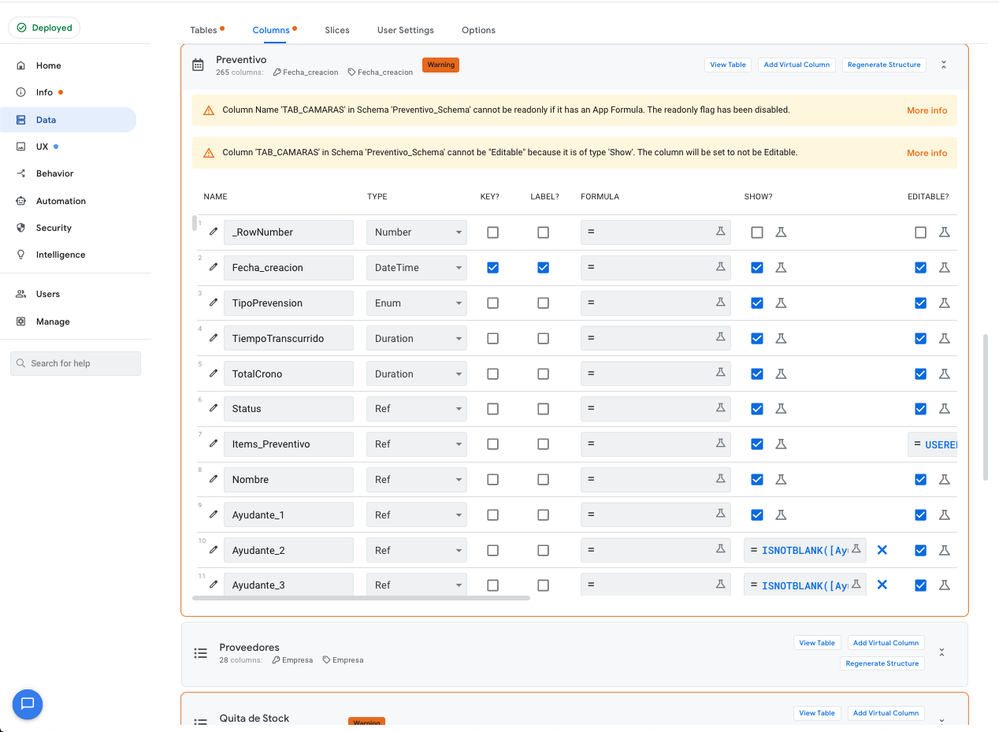This screenshot has width=999, height=732.
Task: Open type dropdown for TiempoTranscurrido
Action: (x=417, y=338)
